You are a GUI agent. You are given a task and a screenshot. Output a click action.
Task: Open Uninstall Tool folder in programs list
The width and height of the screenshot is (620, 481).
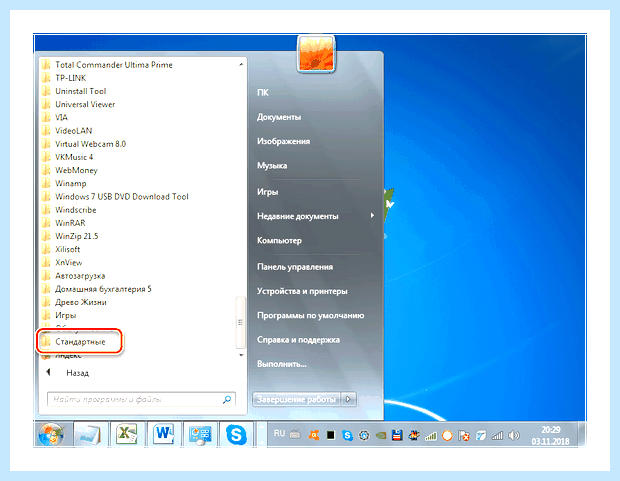(80, 91)
